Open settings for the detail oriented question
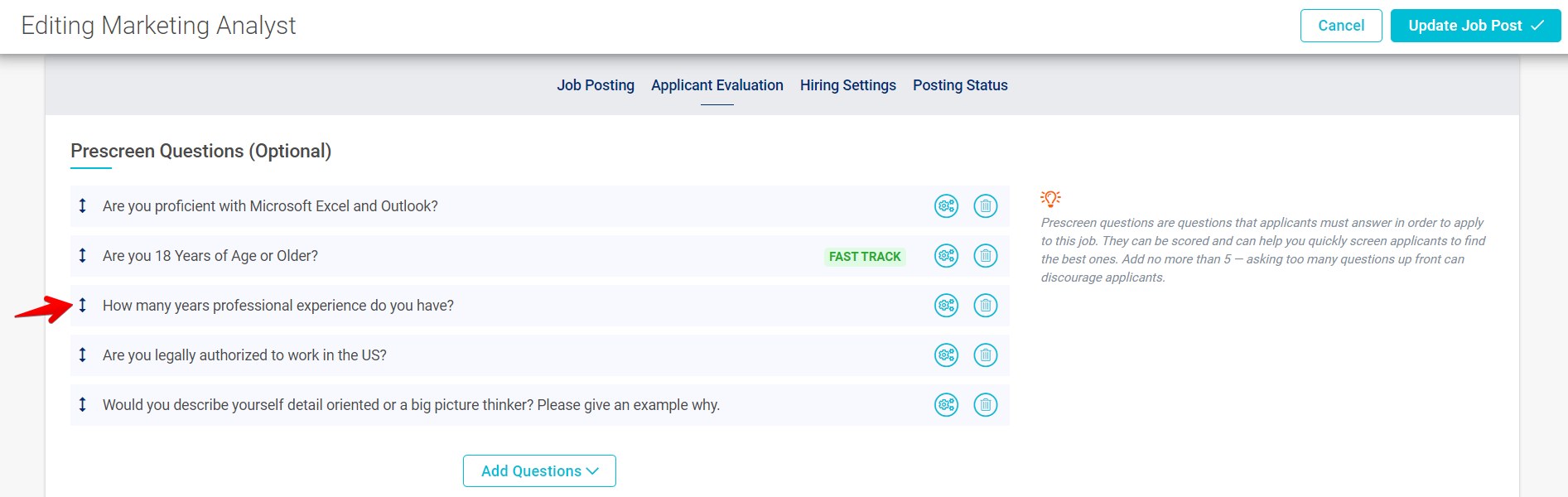The width and height of the screenshot is (1568, 497). coord(946,405)
